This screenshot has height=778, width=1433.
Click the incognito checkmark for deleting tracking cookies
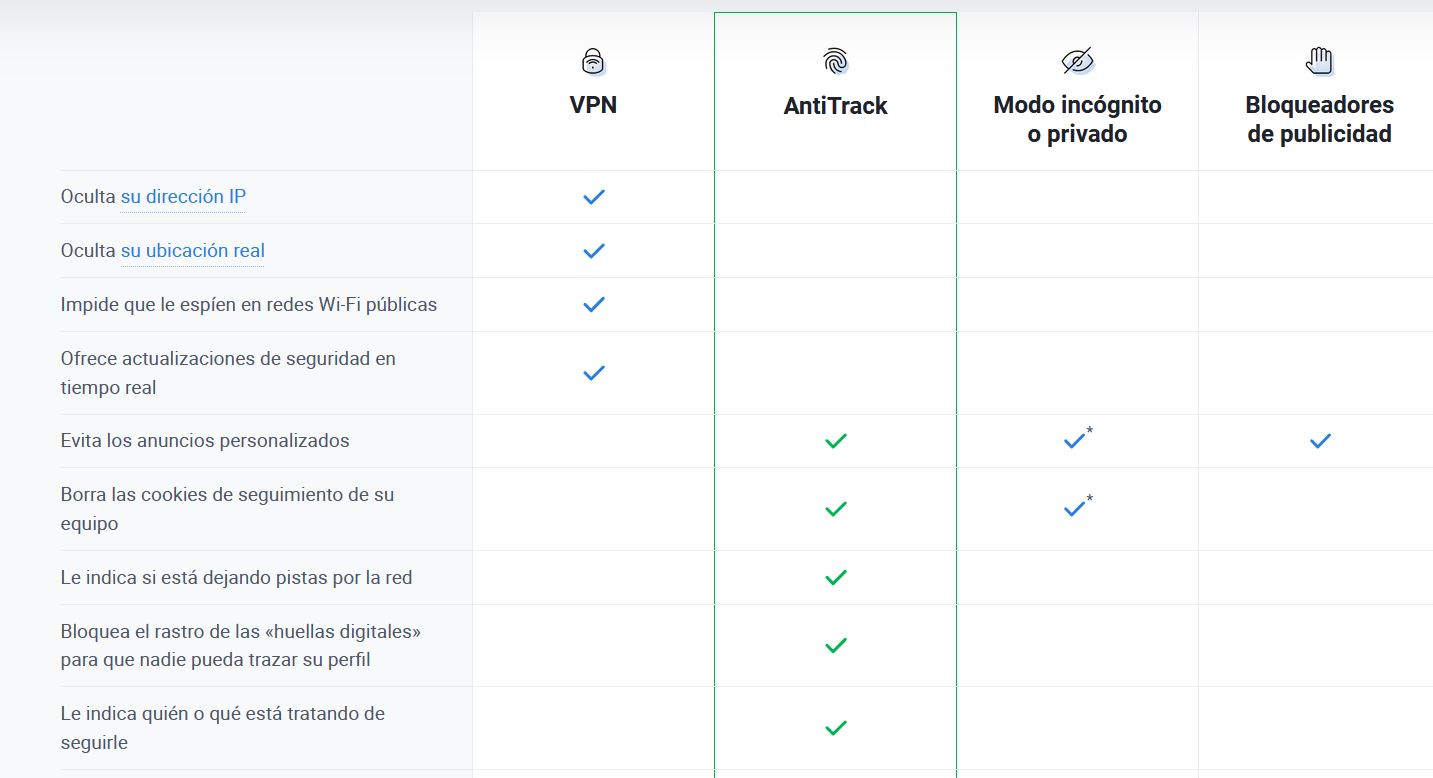click(x=1075, y=509)
